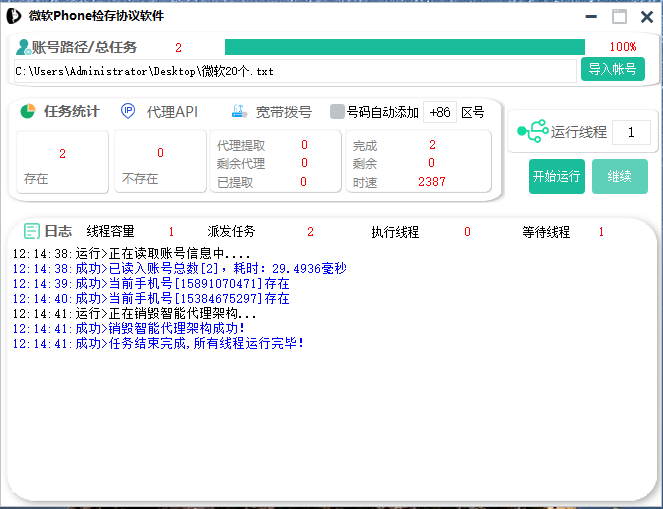Image resolution: width=663 pixels, height=509 pixels.
Task: Click the app logo in title bar
Action: point(14,15)
